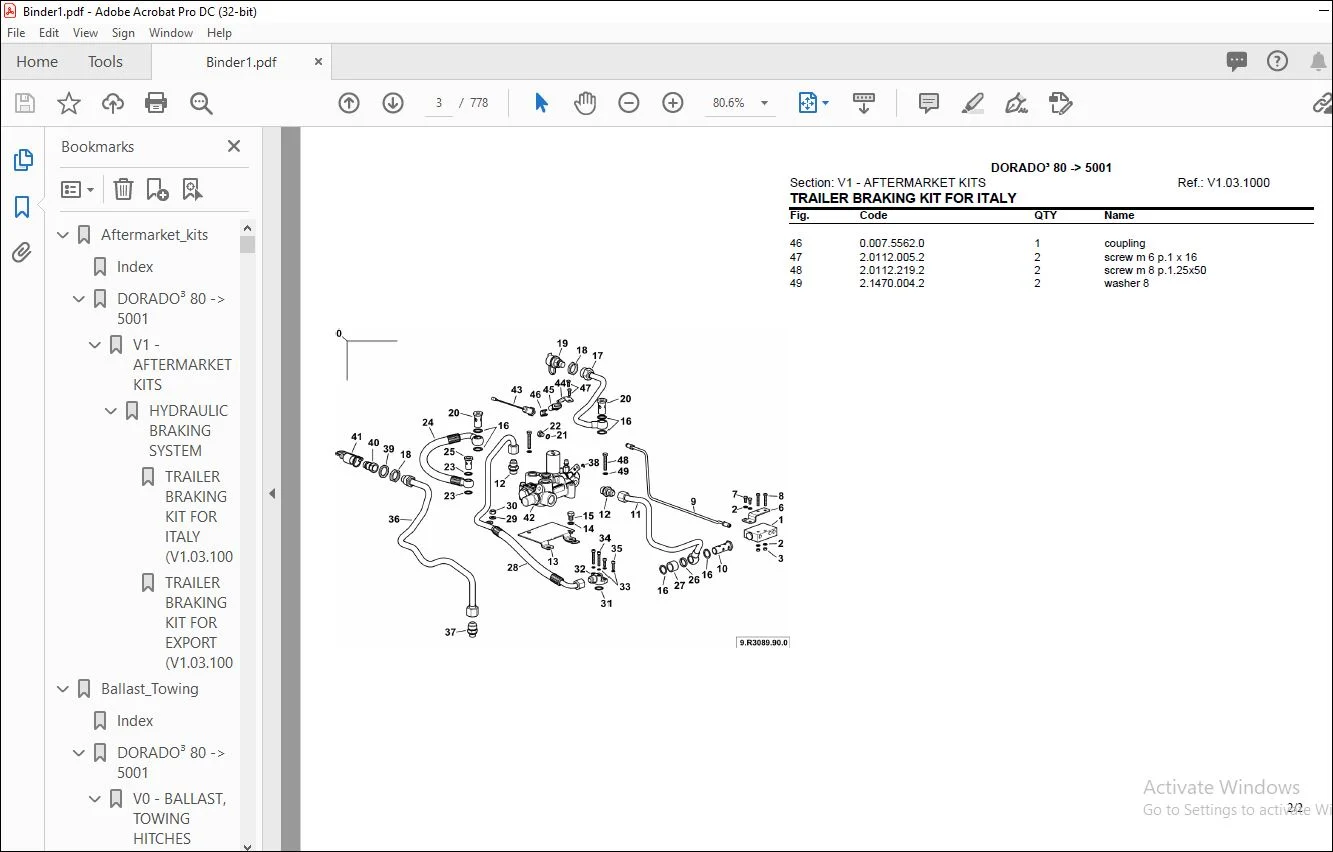Open the bookmarks options menu dropdown
This screenshot has width=1333, height=852.
78,189
